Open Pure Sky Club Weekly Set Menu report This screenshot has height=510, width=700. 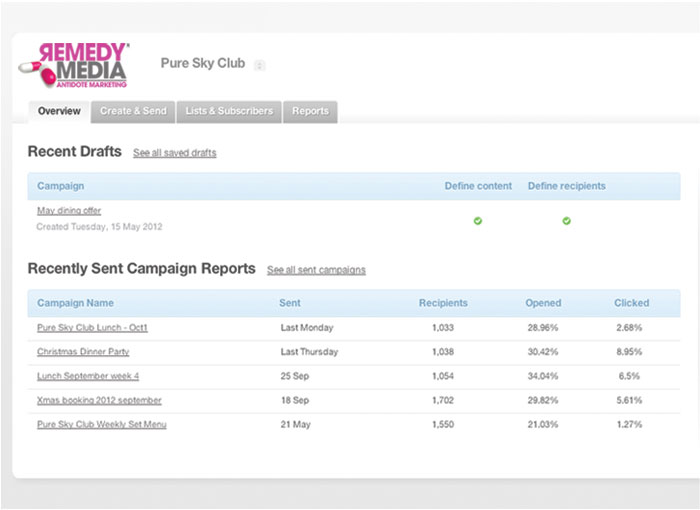(x=101, y=424)
